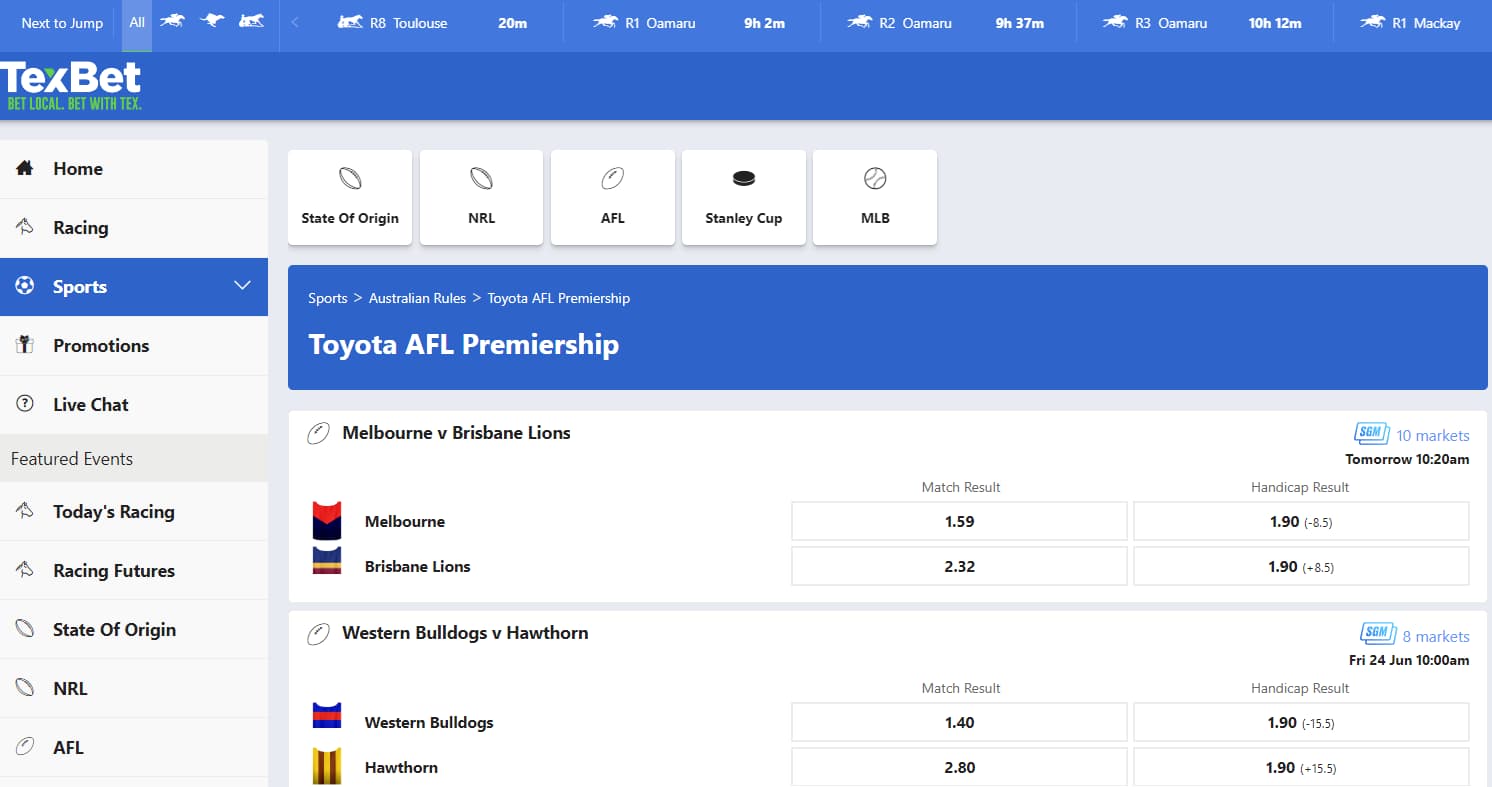1492x787 pixels.
Task: Bet Melbourne match result at 1.59
Action: (x=959, y=521)
